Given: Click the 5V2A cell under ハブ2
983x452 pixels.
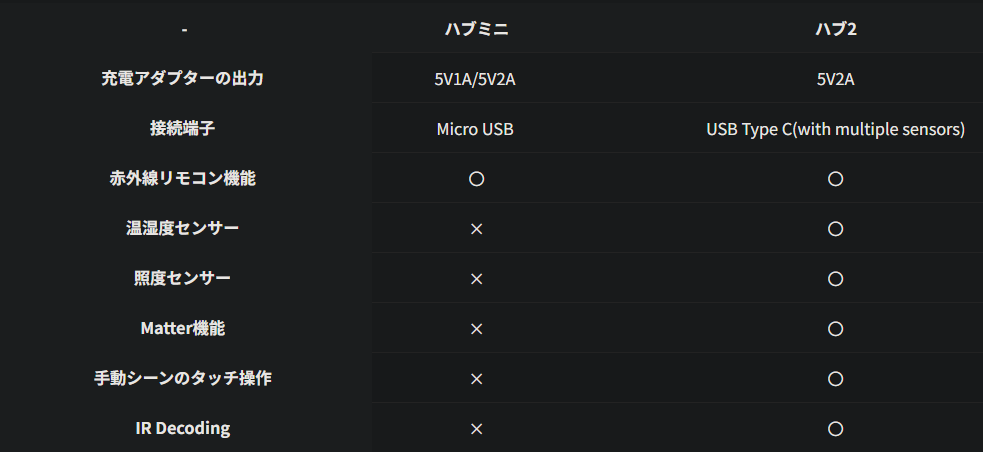Looking at the screenshot, I should click(x=836, y=79).
